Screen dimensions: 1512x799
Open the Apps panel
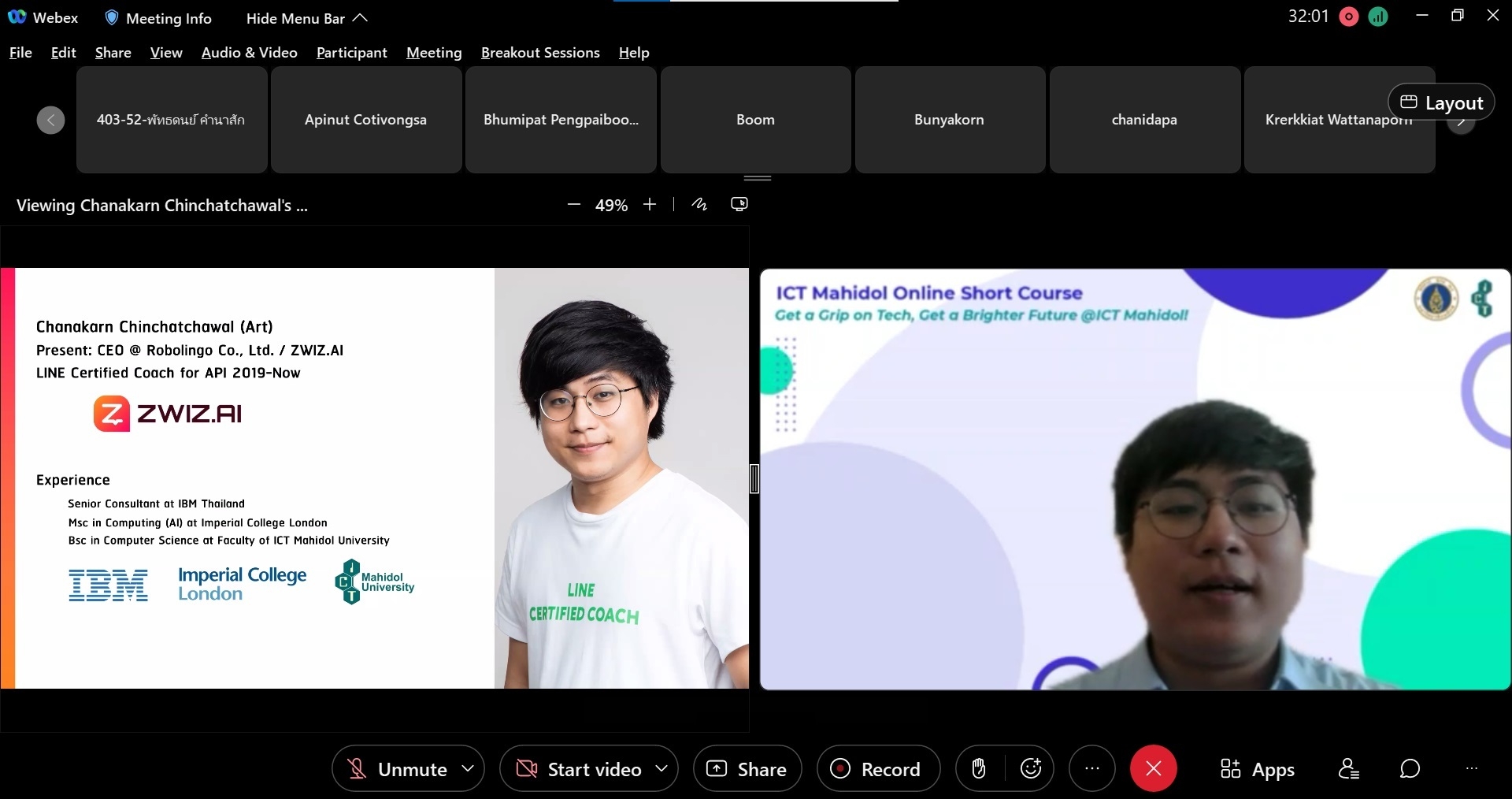[1257, 769]
